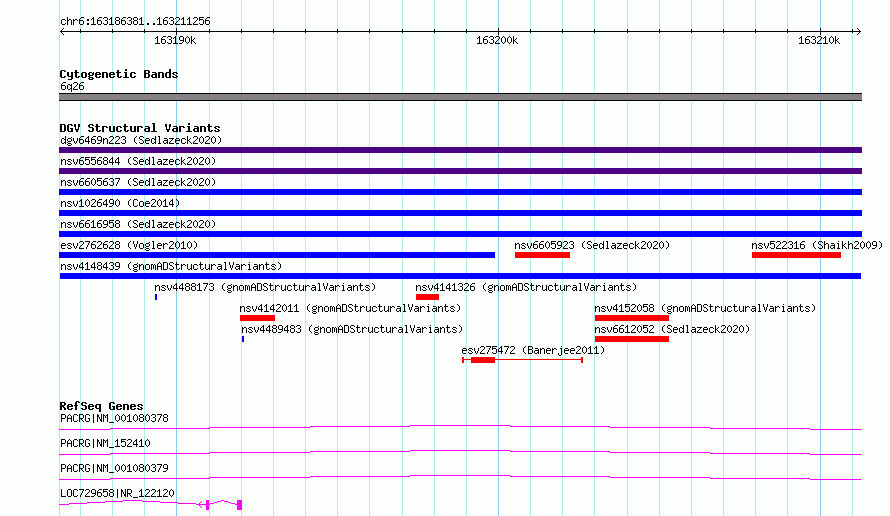The width and height of the screenshot is (890, 516).
Task: Click the nsv4489483 (gnomADStructuralVariants) label
Action: coord(352,329)
